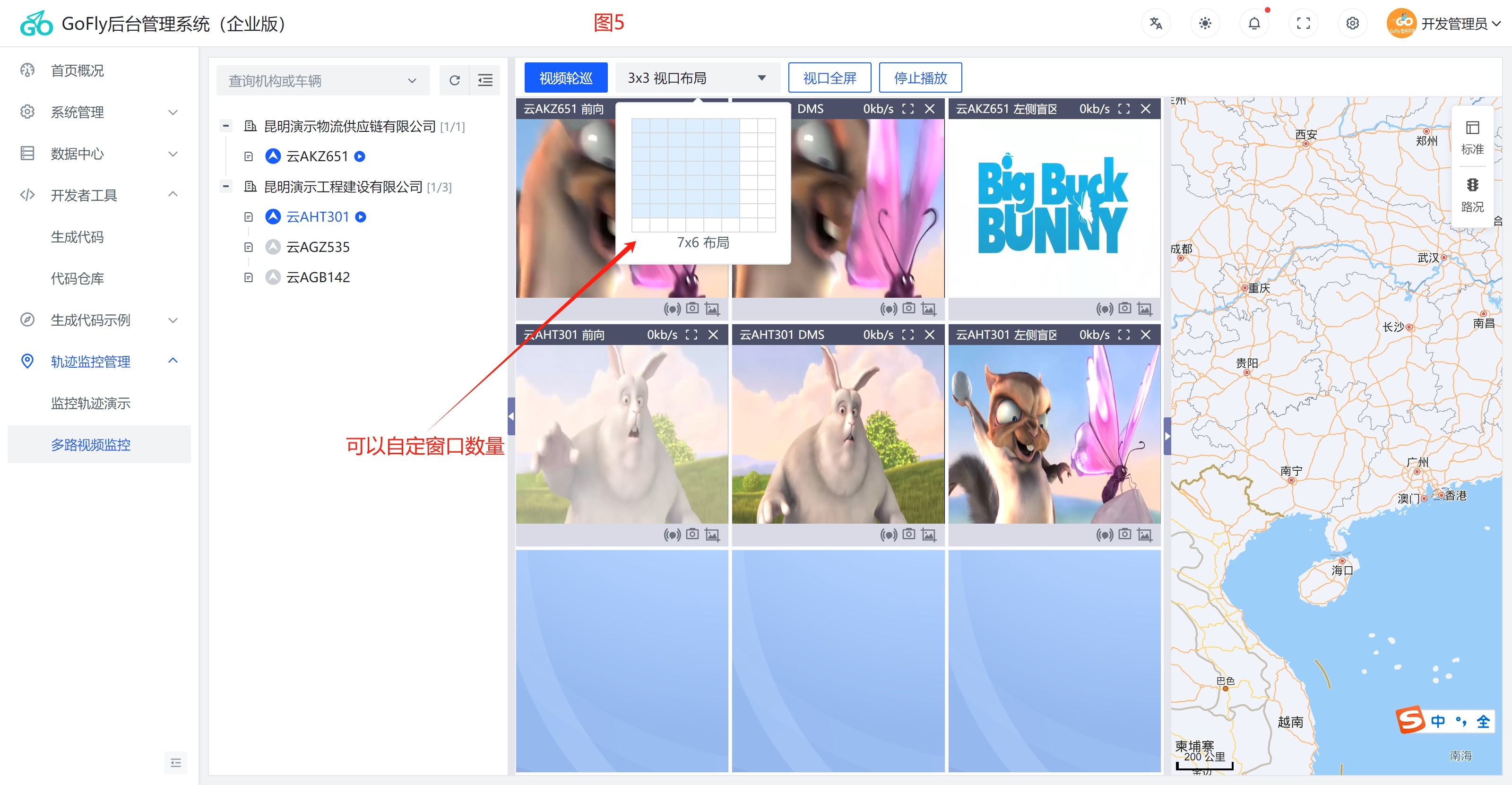
Task: Close 云AHT301 左侧盲区 video
Action: (1146, 335)
